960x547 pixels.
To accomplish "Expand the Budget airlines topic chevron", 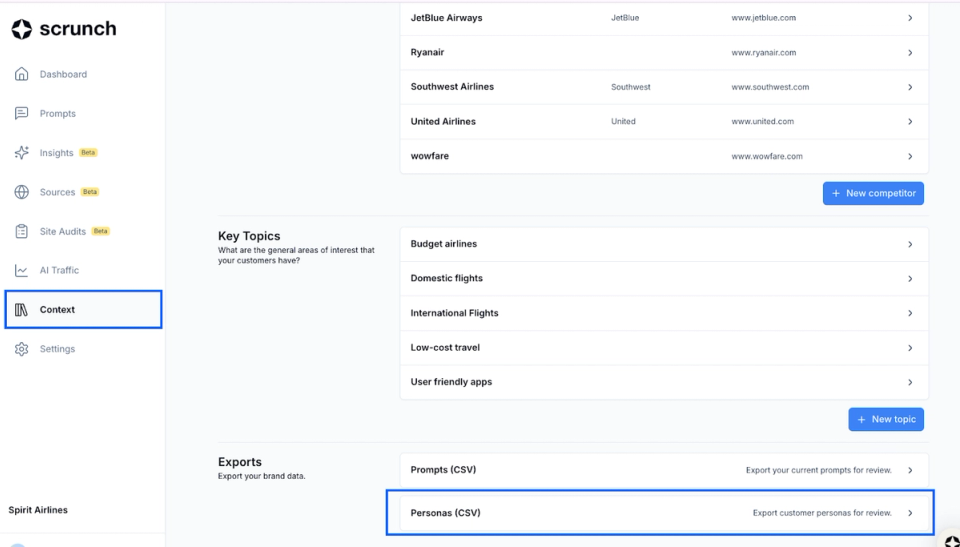I will pos(910,244).
